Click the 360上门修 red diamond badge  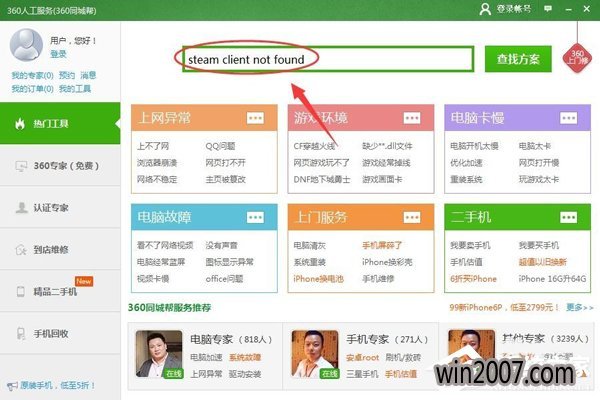tap(577, 58)
